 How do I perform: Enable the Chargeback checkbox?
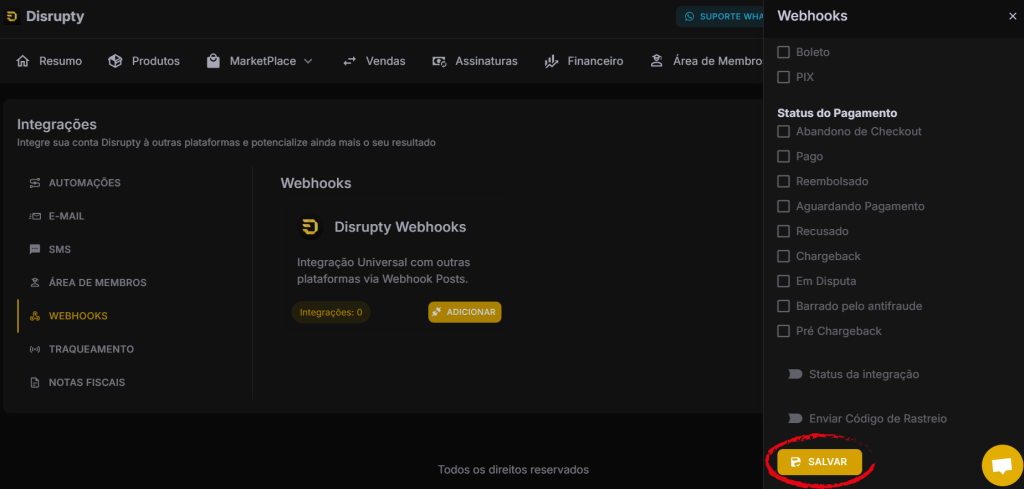click(783, 256)
